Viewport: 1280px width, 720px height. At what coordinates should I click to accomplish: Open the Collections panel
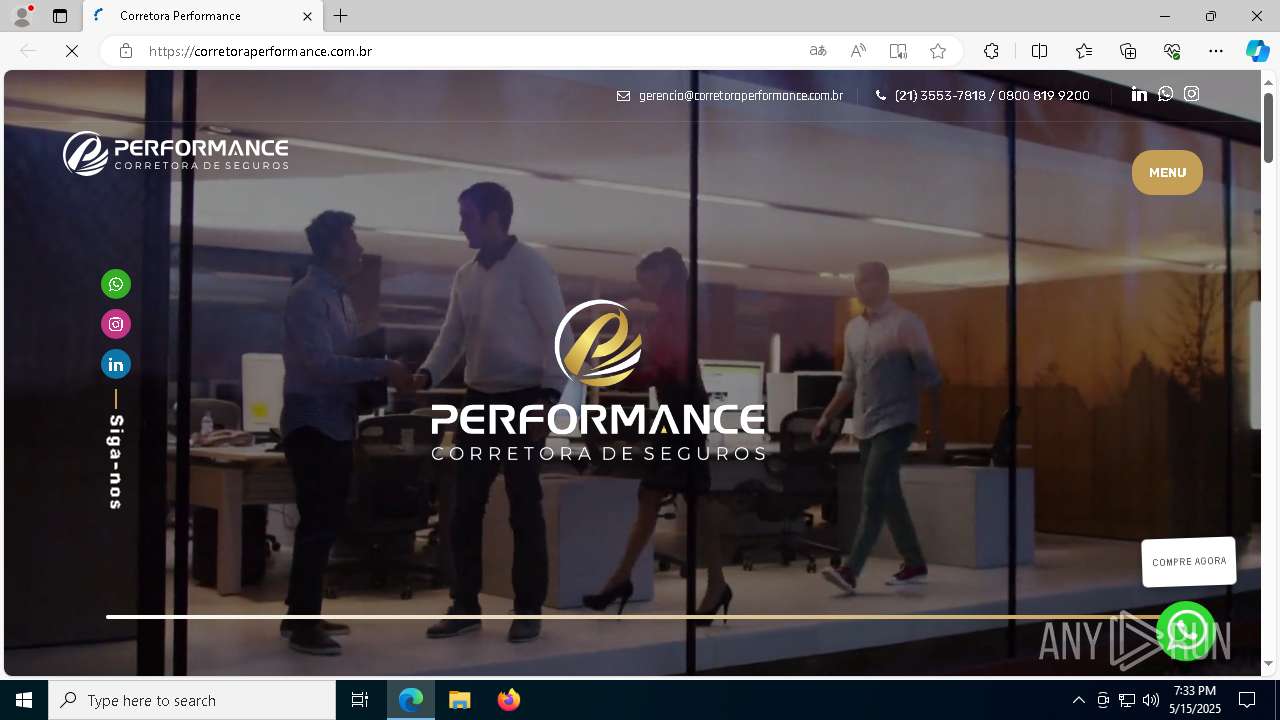point(1128,51)
